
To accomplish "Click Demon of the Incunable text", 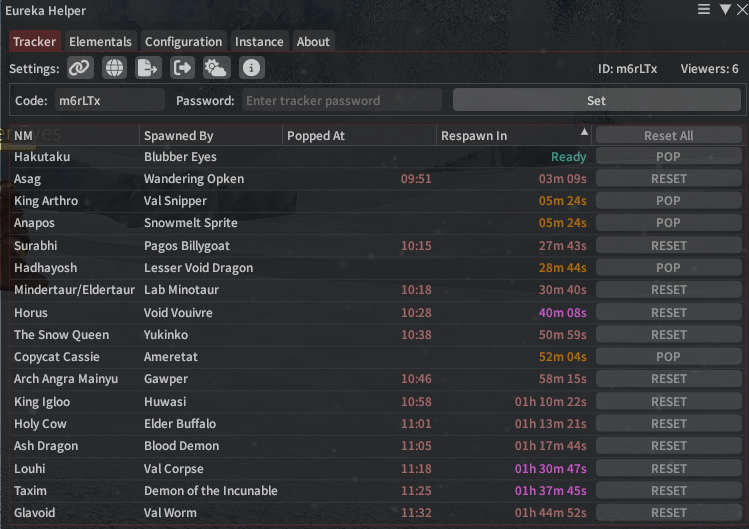I will point(211,490).
